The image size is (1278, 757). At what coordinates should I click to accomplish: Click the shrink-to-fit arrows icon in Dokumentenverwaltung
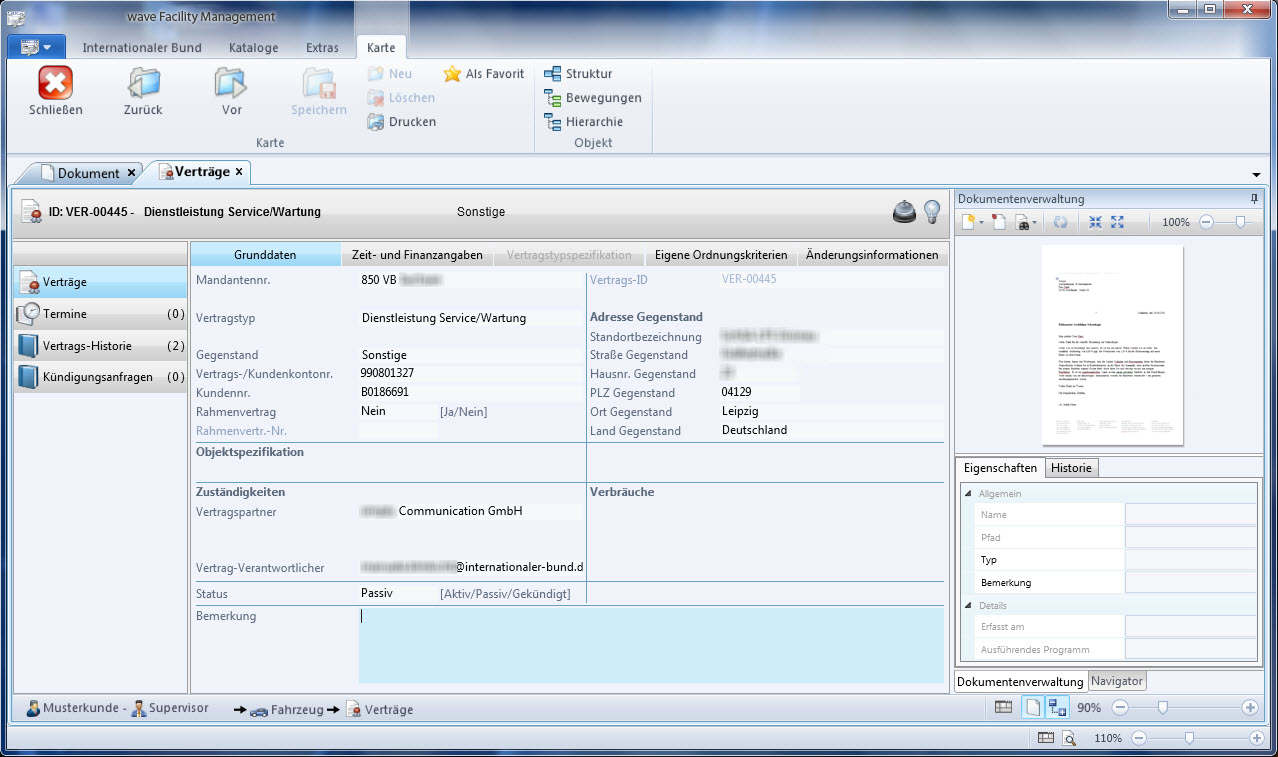(1096, 222)
